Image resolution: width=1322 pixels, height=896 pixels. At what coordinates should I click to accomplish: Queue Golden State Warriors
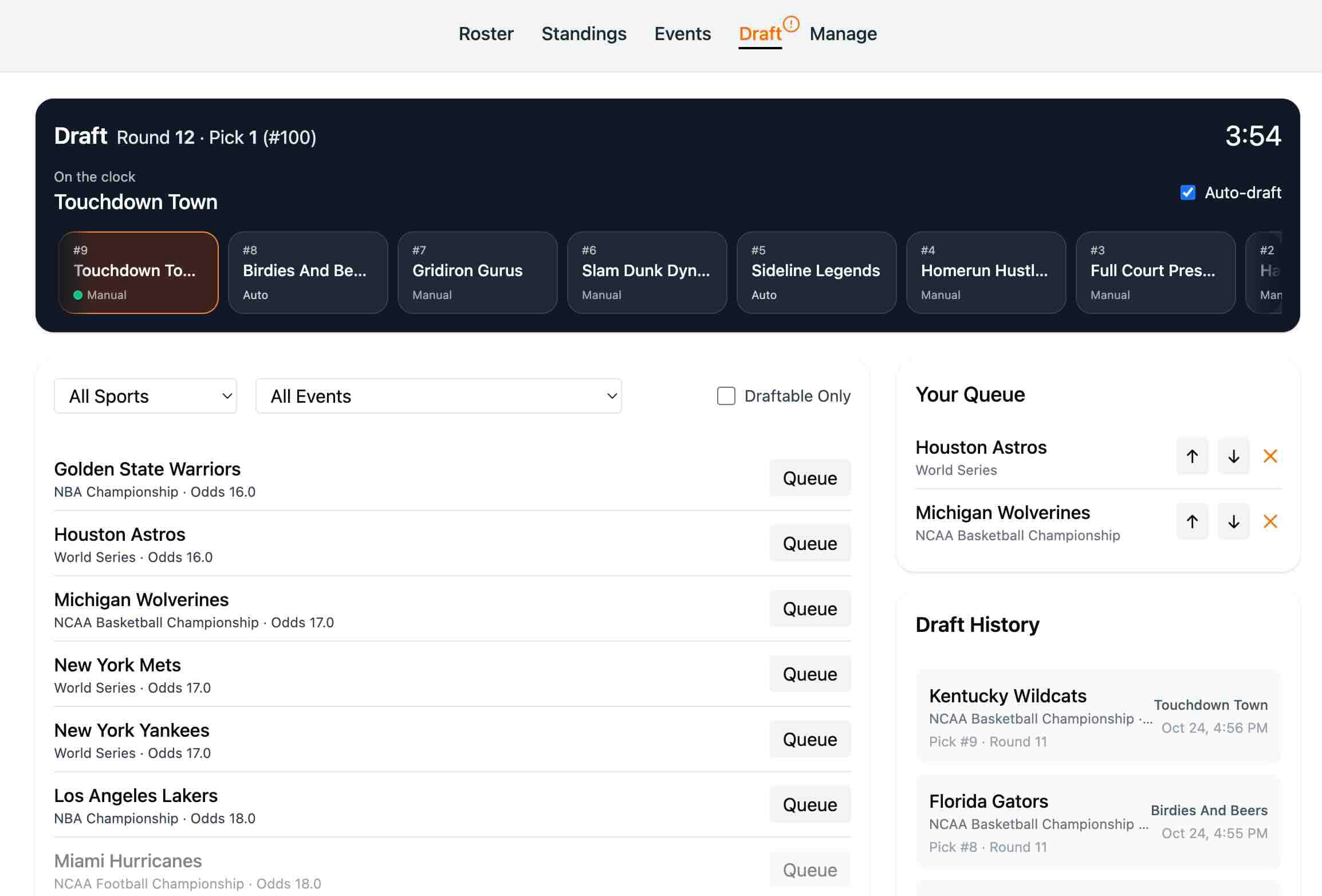810,478
